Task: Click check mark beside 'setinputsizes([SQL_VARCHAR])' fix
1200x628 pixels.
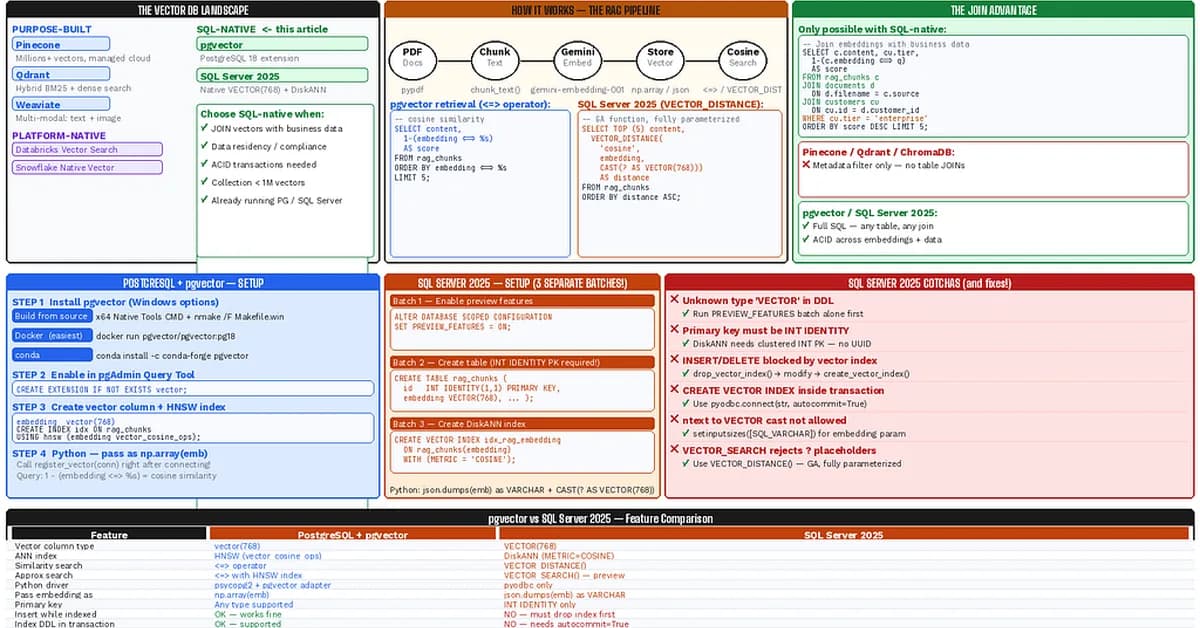Action: 685,433
